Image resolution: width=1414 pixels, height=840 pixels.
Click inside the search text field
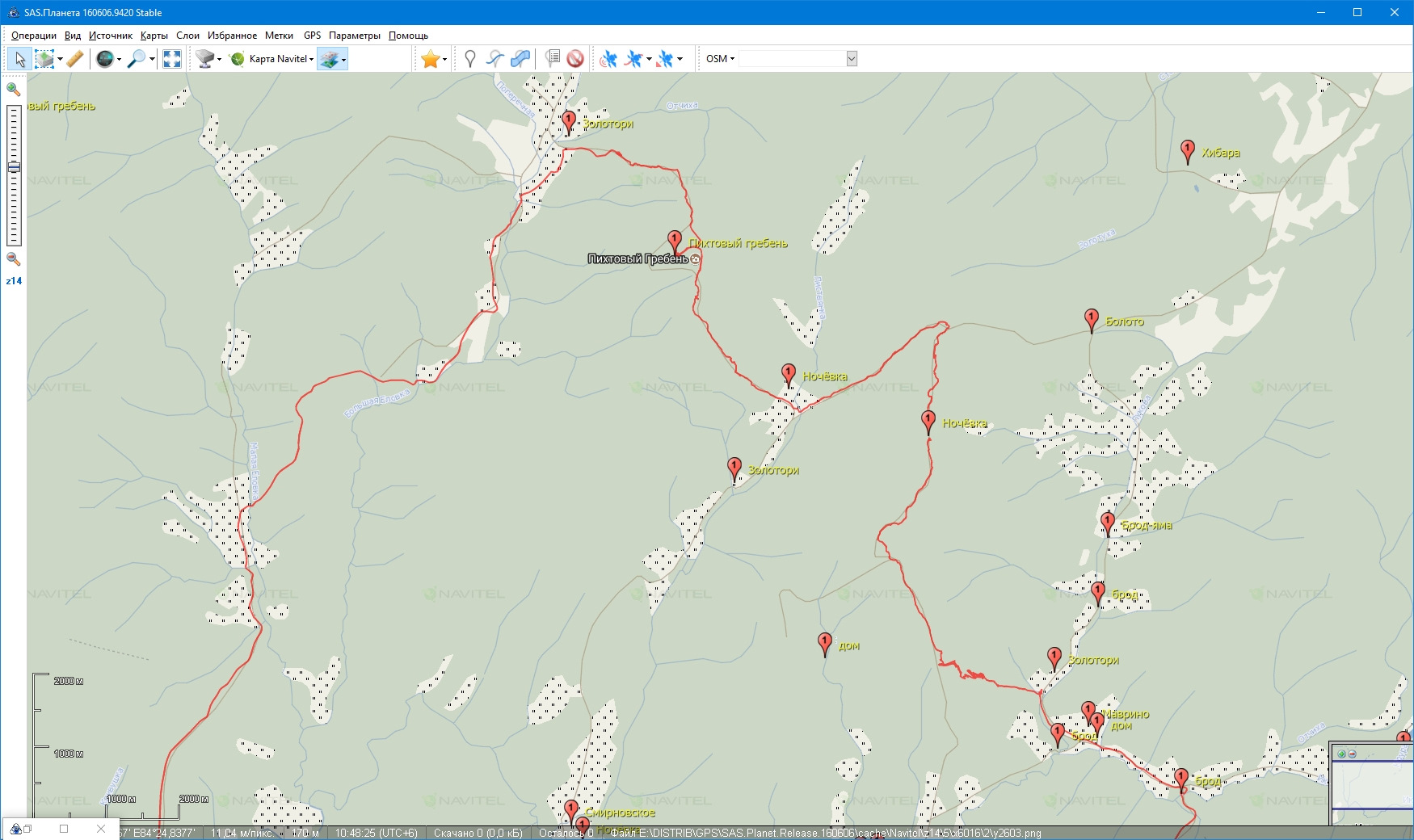792,59
